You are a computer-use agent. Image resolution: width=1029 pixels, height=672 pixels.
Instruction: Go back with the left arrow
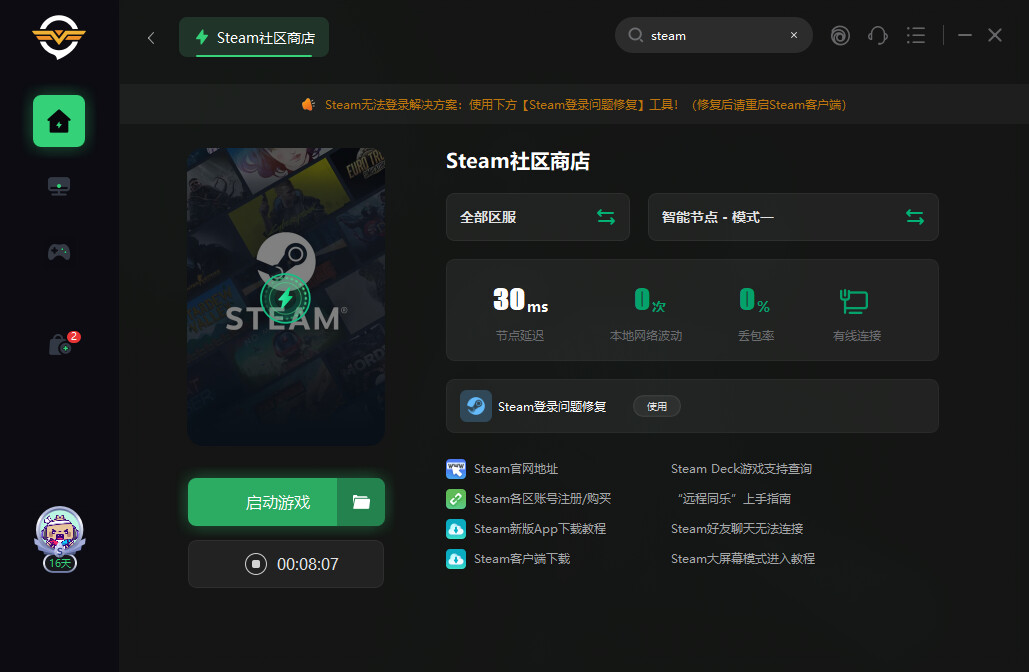pyautogui.click(x=151, y=38)
